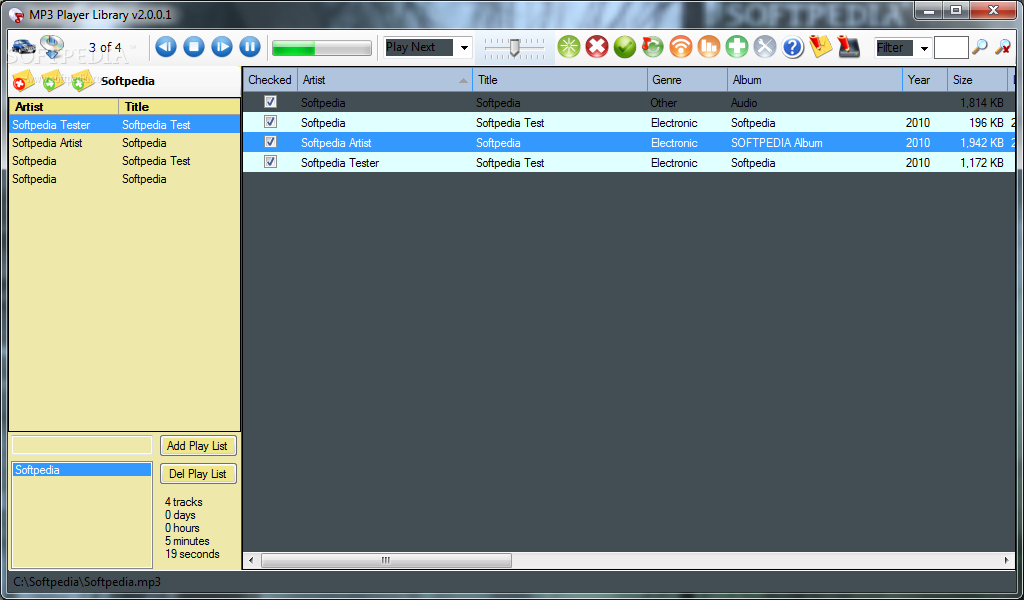Screen dimensions: 1024x600
Task: Open the Play Next mode dropdown
Action: [464, 47]
